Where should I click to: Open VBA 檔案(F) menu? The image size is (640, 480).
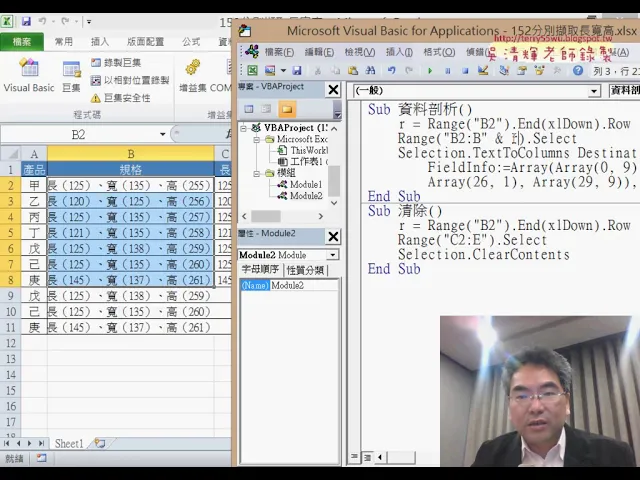pyautogui.click(x=279, y=52)
